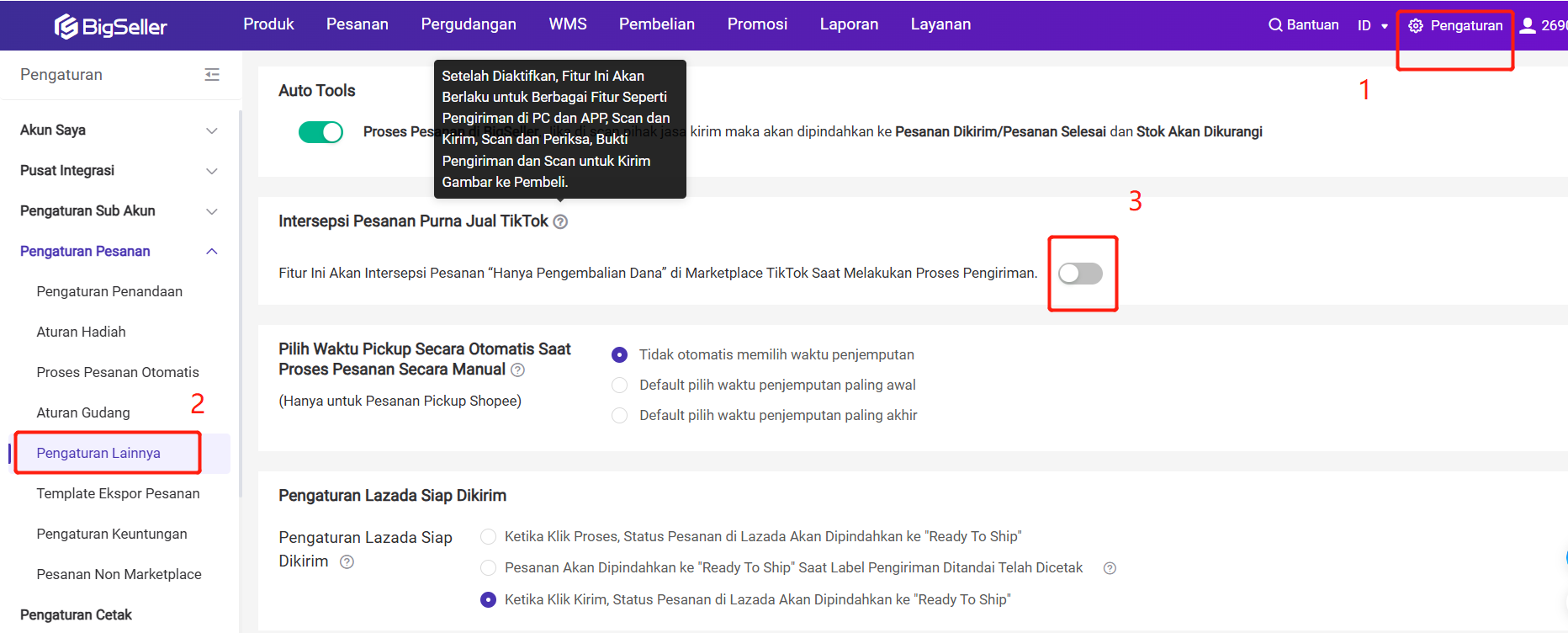Click "(Hanya untuk Pesanan Pickup Shopee)" text
Image resolution: width=1568 pixels, height=633 pixels.
tap(400, 402)
